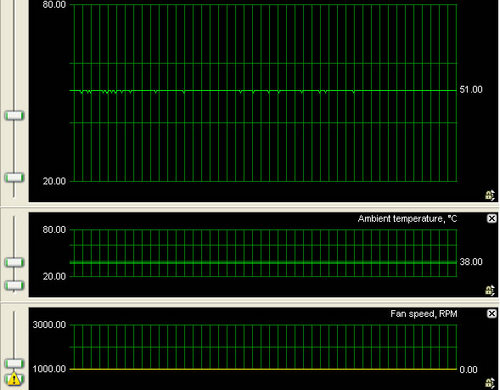Click the lock icon on the top temperature graph

(489, 195)
